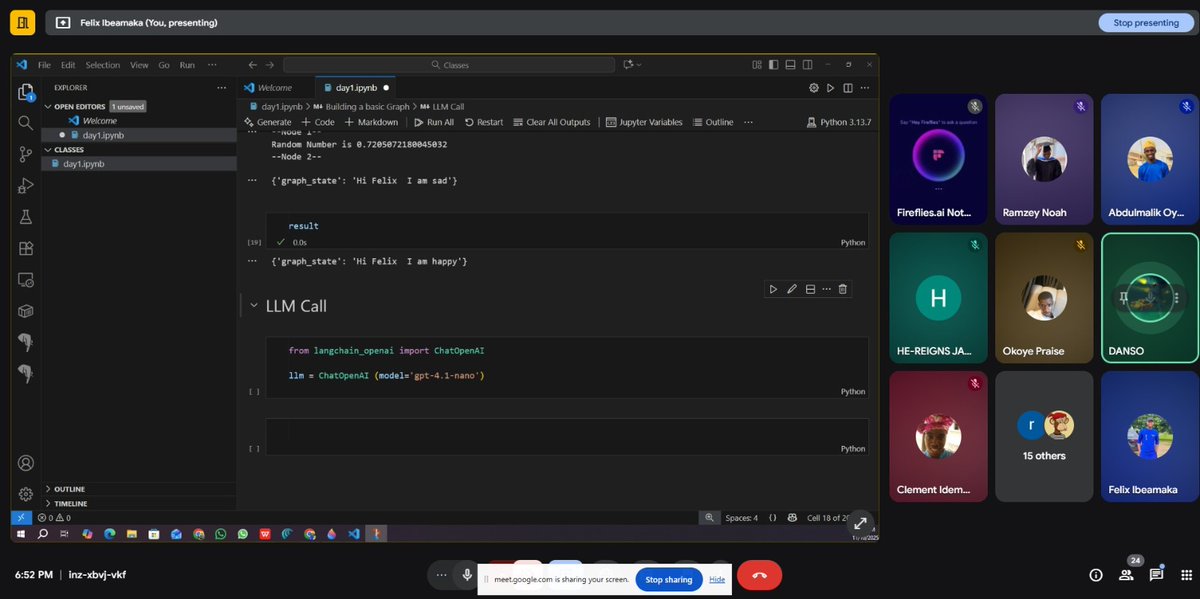Screen dimensions: 1200x599
Task: Click the empty code cell below LLM Call
Action: coord(568,435)
